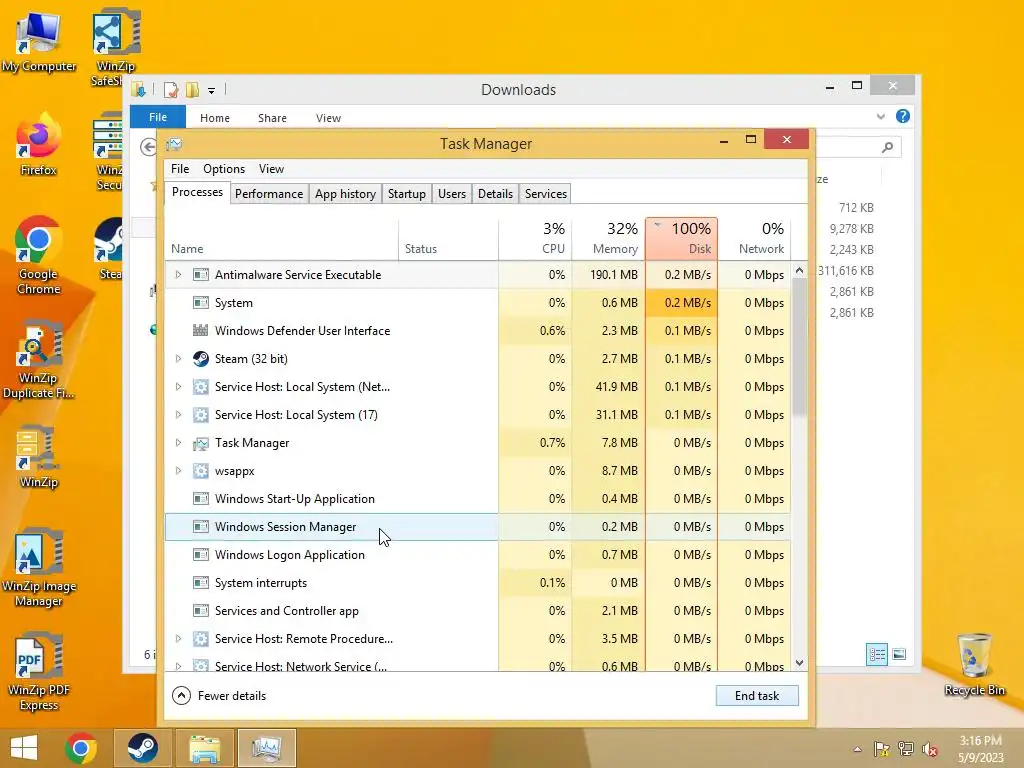Switch to the Performance tab

pos(269,194)
